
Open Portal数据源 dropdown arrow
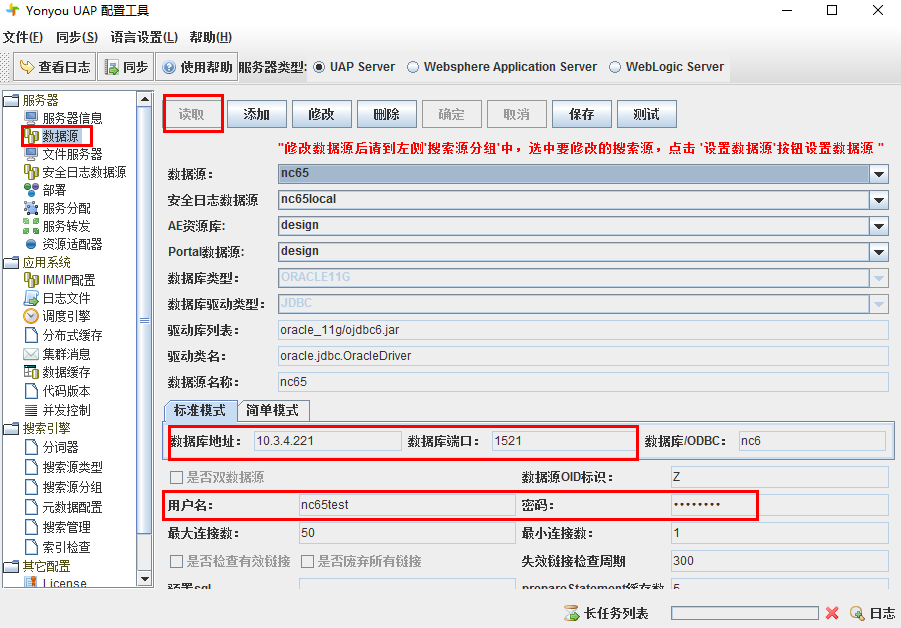(879, 252)
